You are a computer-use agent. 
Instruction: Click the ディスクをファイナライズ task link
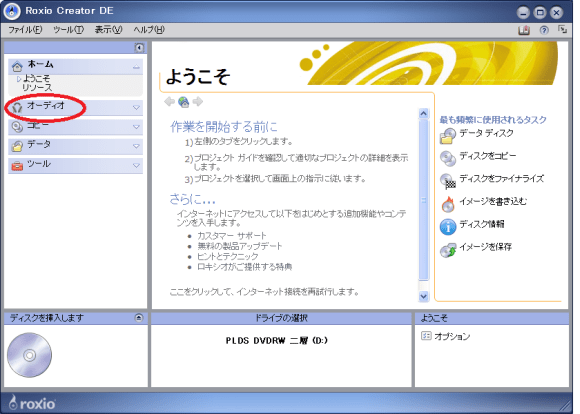click(502, 179)
